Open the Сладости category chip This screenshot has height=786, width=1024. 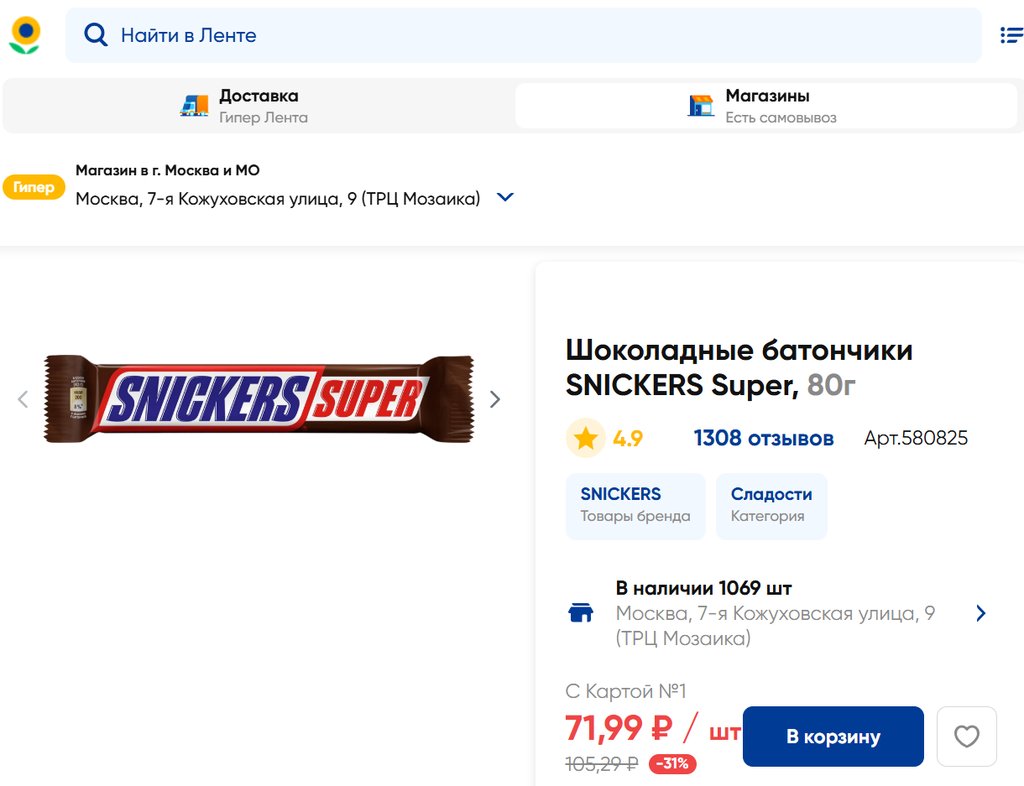[771, 505]
